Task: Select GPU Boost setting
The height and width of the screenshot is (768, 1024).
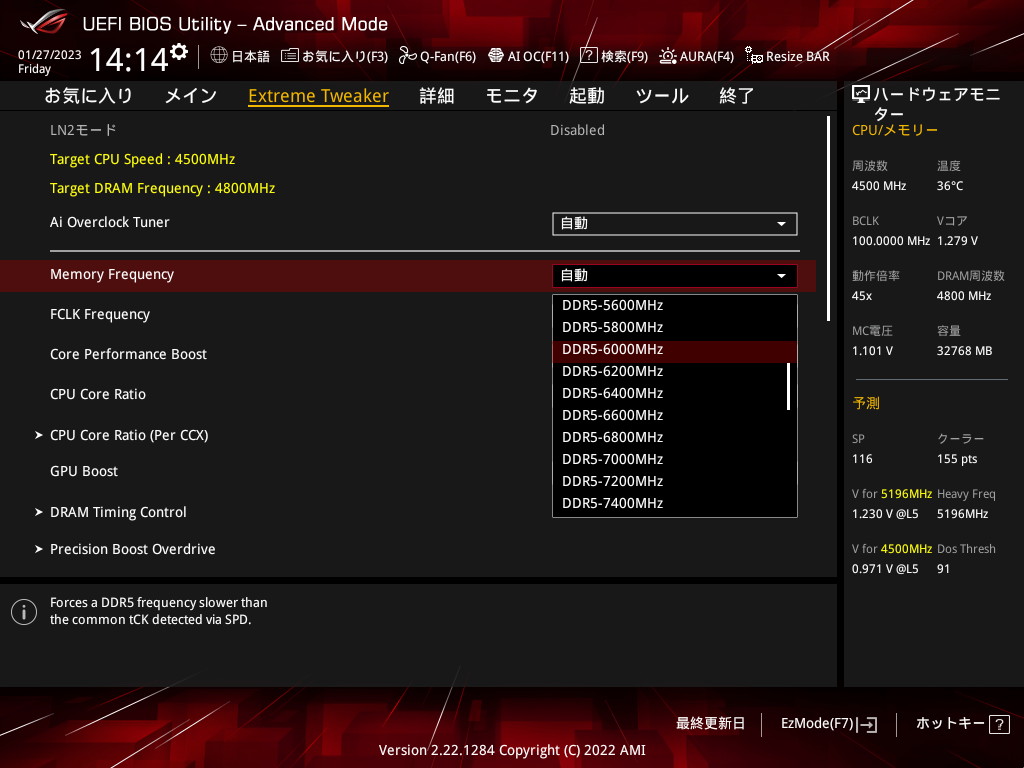Action: (84, 472)
